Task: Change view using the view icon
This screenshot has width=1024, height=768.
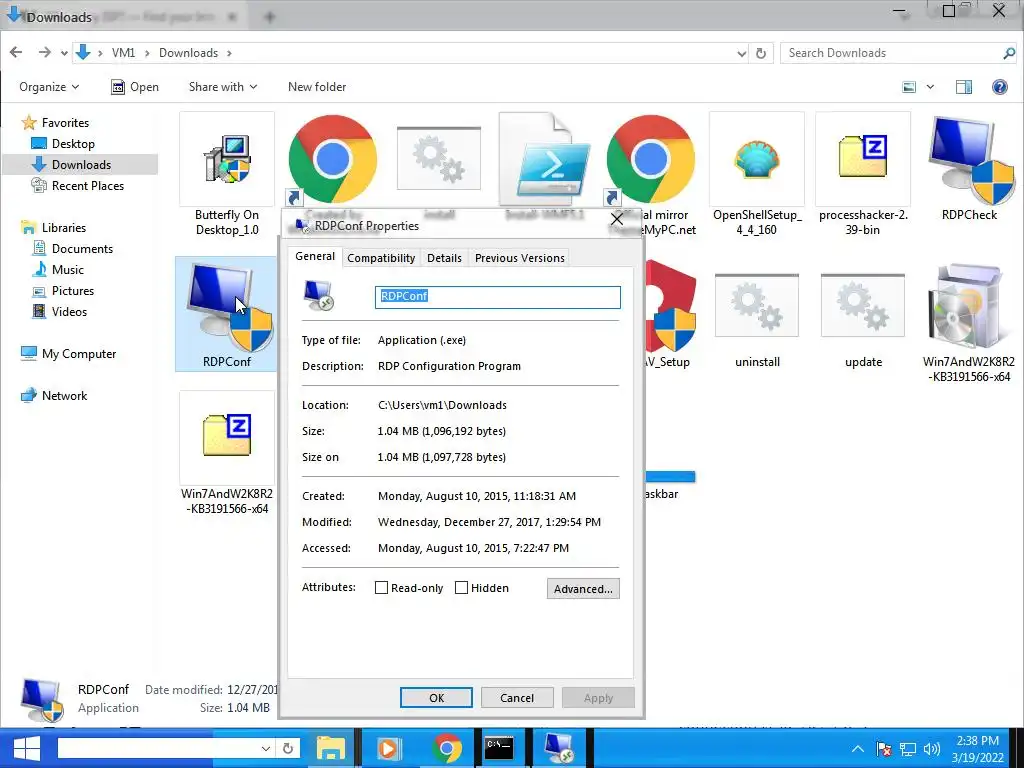Action: click(x=908, y=87)
